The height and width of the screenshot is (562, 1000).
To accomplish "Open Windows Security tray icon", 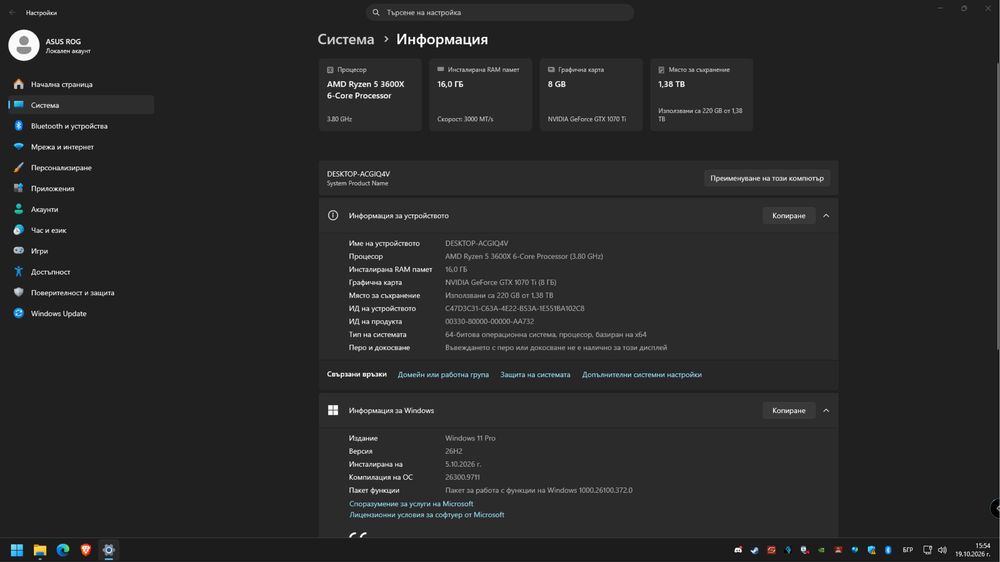I will click(872, 550).
